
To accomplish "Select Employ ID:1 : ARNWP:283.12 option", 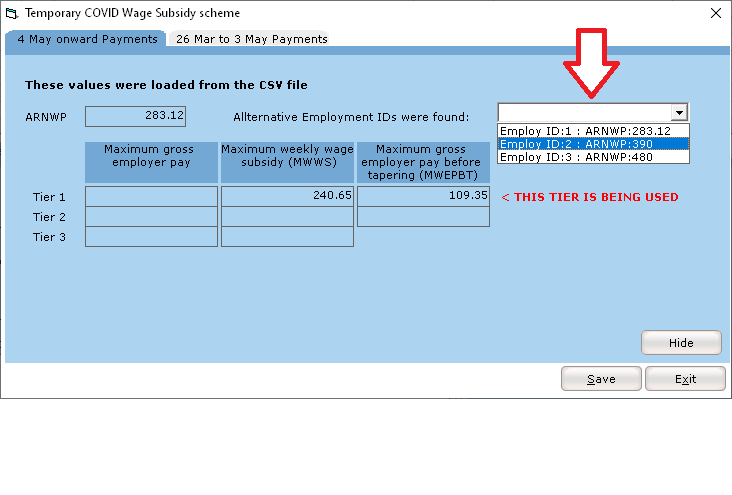I will point(592,131).
